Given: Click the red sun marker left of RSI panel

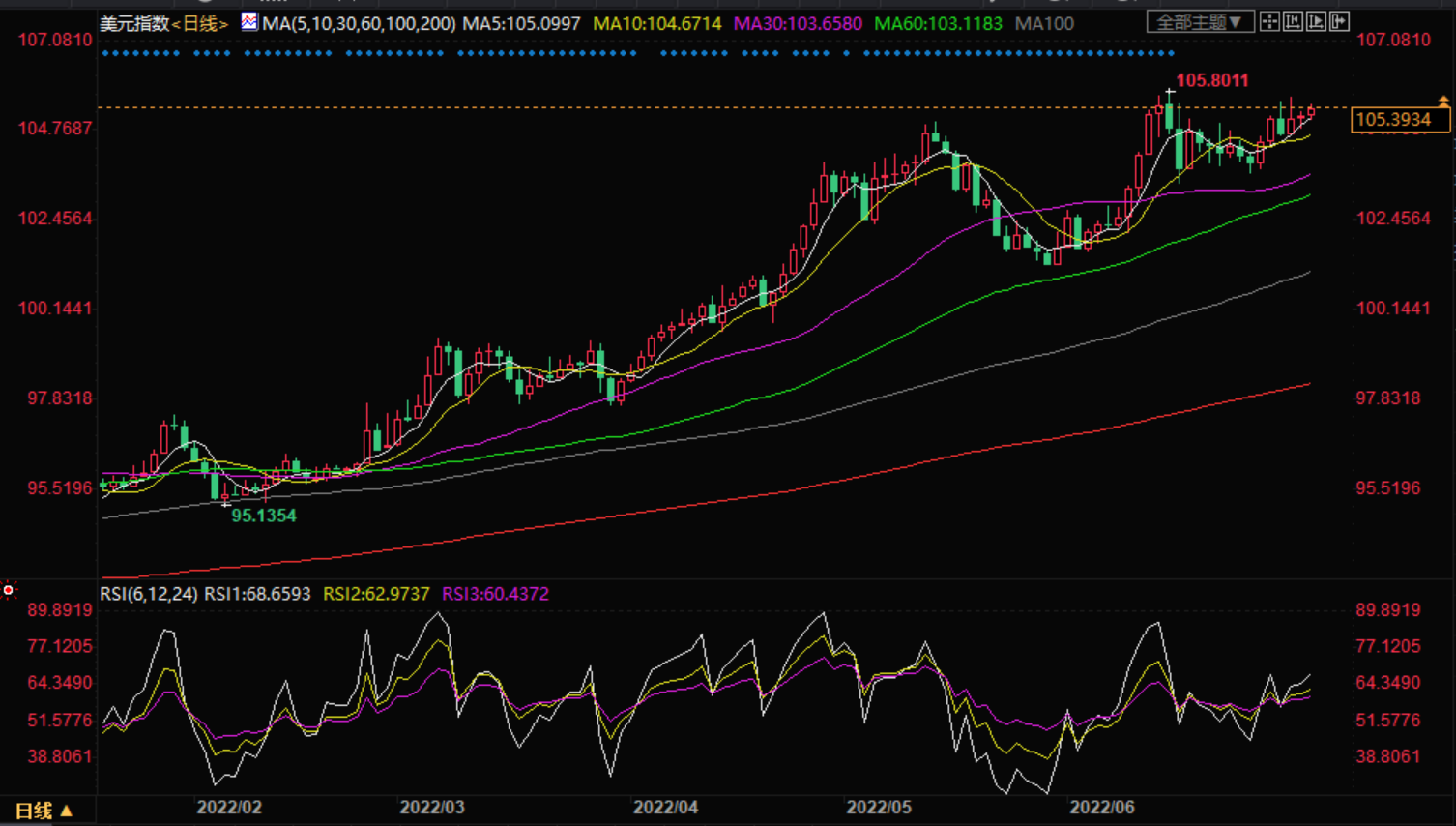Looking at the screenshot, I should pyautogui.click(x=9, y=590).
